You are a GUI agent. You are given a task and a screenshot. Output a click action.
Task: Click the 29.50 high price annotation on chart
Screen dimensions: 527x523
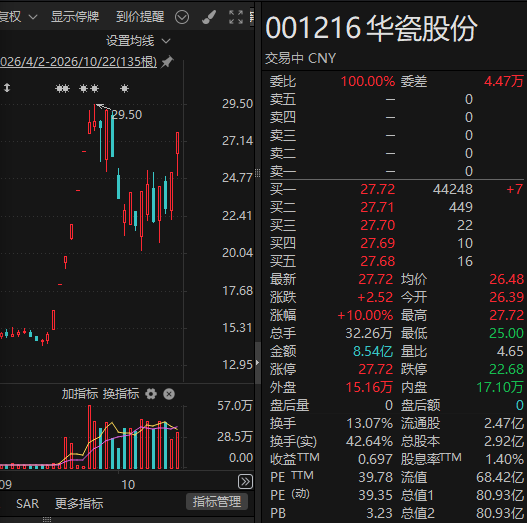pos(127,115)
